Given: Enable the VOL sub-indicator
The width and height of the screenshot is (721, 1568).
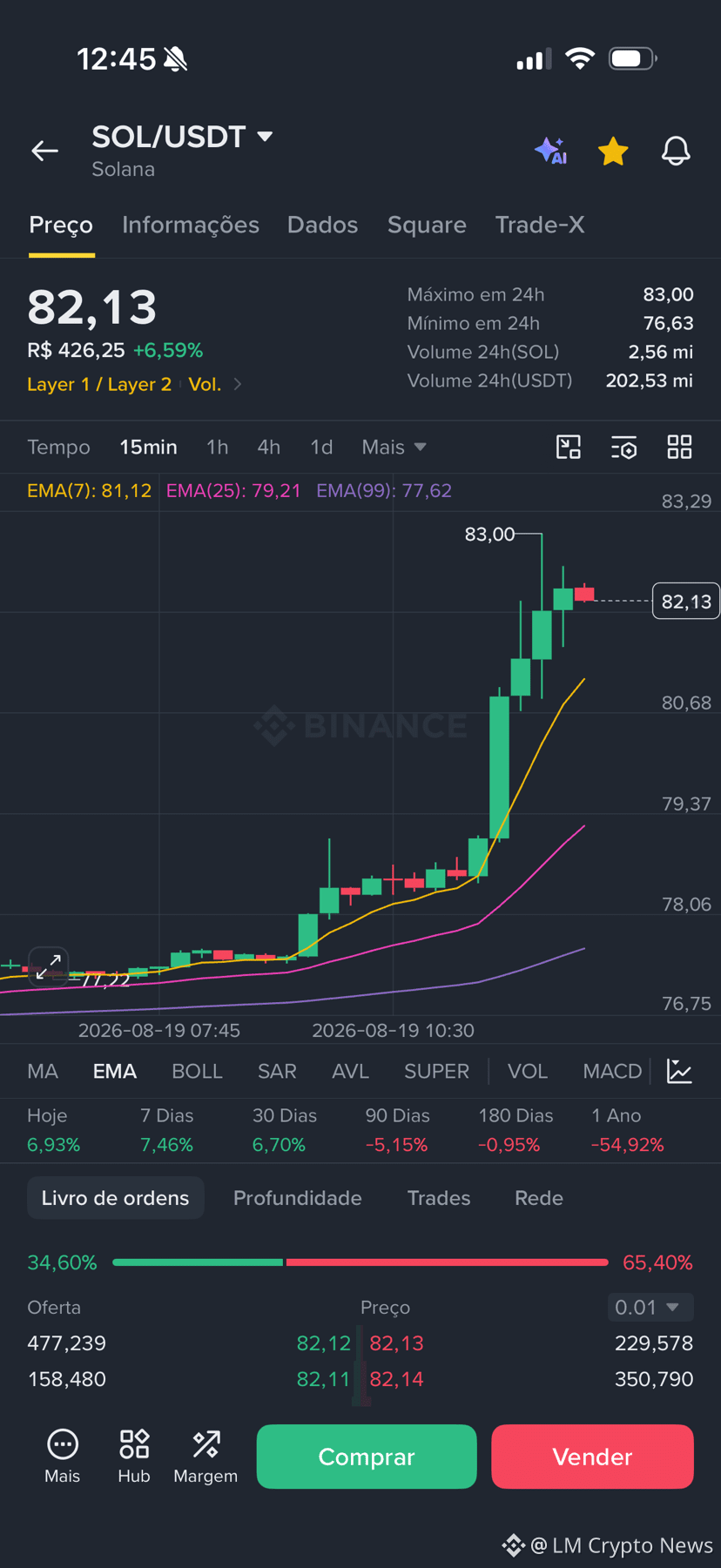Looking at the screenshot, I should [527, 1071].
